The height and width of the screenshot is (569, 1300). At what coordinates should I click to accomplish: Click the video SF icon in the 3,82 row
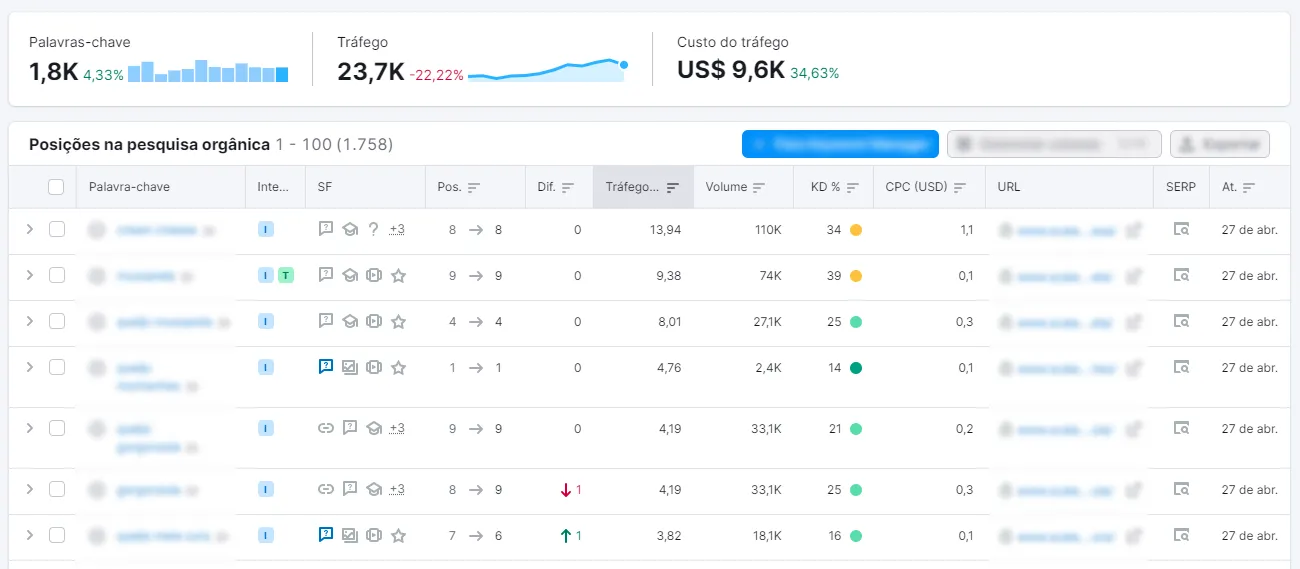point(374,536)
